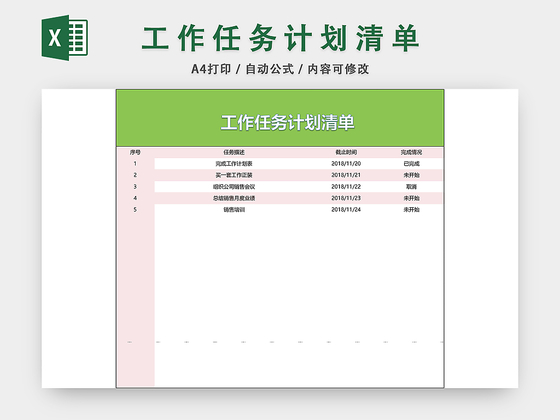Click 未开始 status in the 2018/11/21 row
The image size is (560, 420).
pos(411,175)
